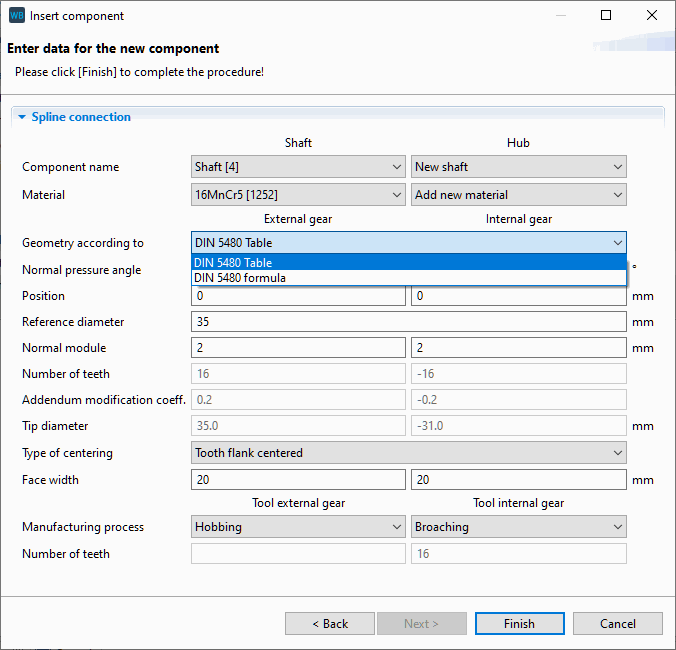Viewport: 676px width, 650px height.
Task: Click the Cancel button
Action: 617,623
